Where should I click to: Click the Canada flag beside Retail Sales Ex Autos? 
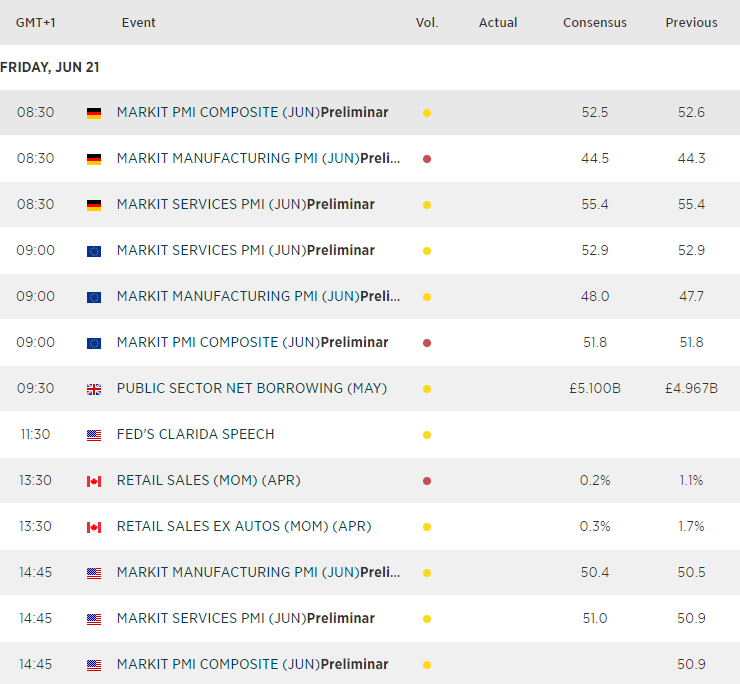(94, 527)
